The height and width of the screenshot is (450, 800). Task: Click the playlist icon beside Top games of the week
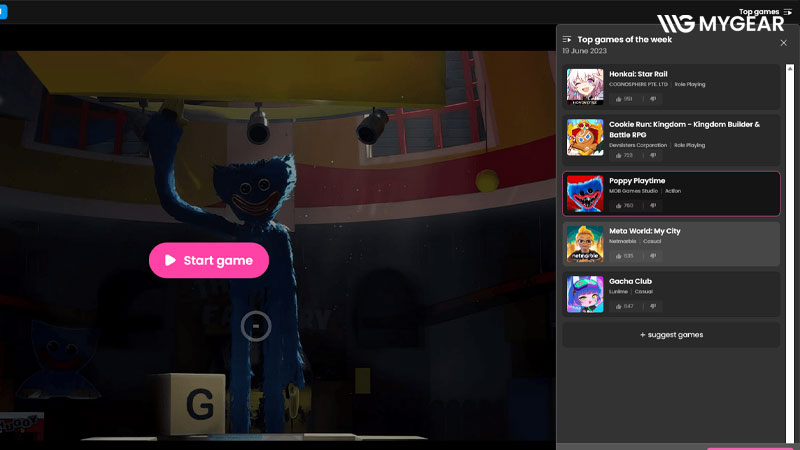tap(566, 39)
